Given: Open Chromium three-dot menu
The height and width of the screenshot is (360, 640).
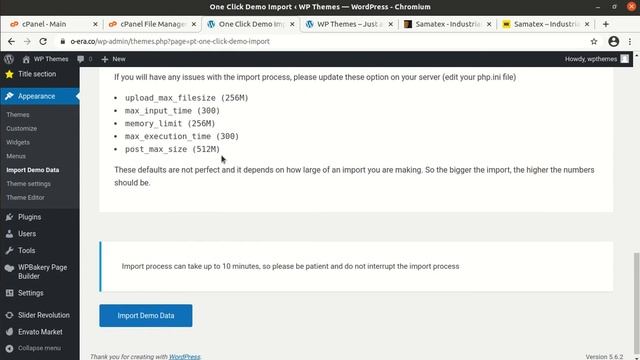Looking at the screenshot, I should click(630, 41).
